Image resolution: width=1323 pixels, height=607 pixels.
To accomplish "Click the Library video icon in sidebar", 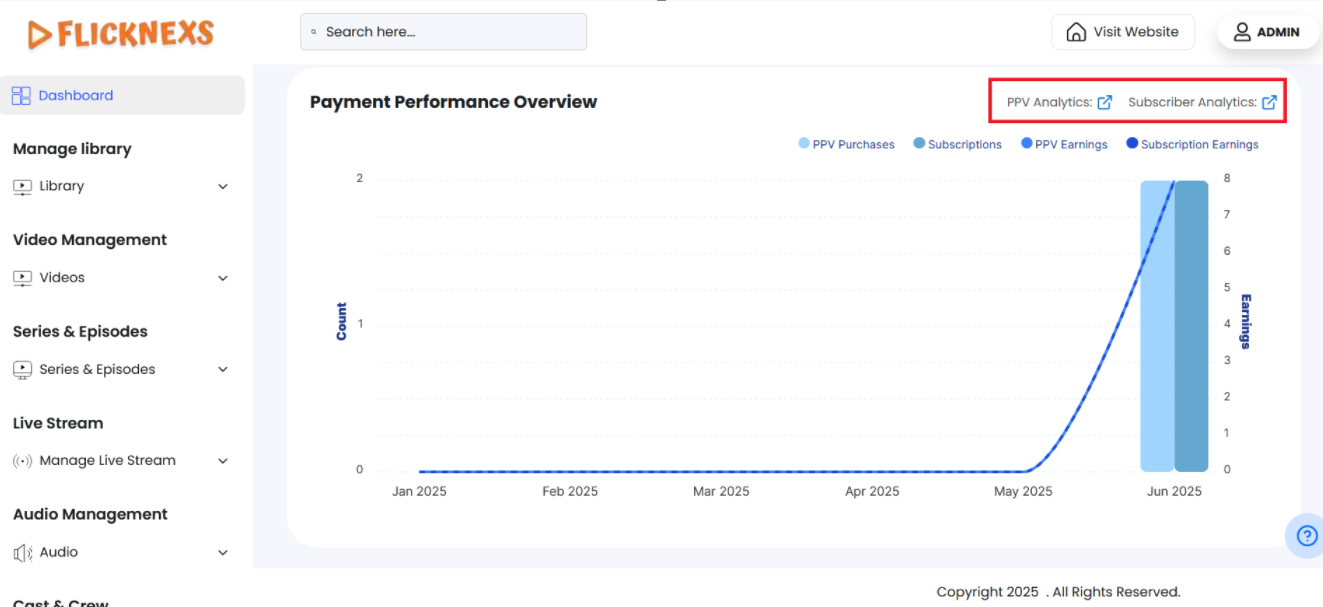I will tap(22, 187).
